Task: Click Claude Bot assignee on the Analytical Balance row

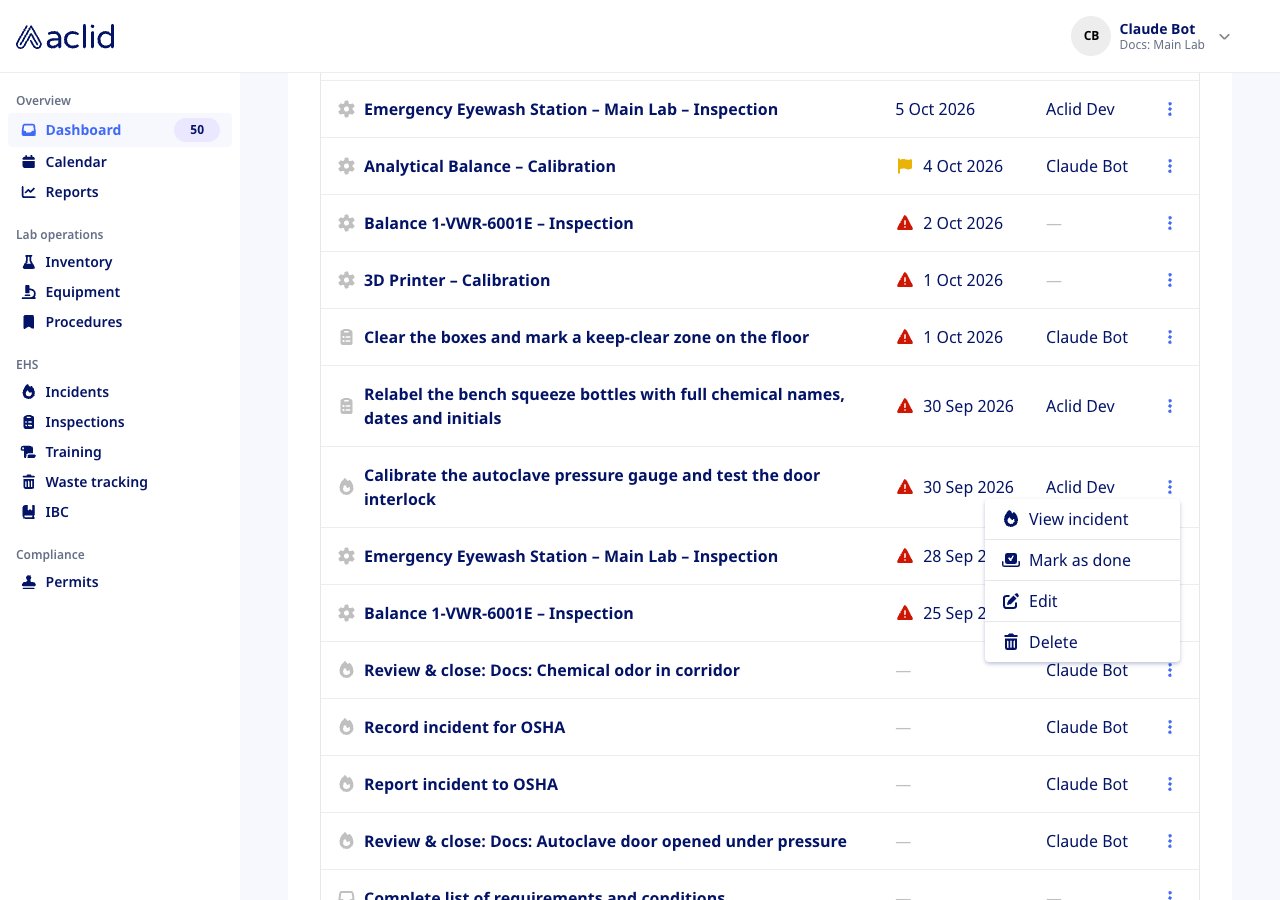Action: 1087,166
